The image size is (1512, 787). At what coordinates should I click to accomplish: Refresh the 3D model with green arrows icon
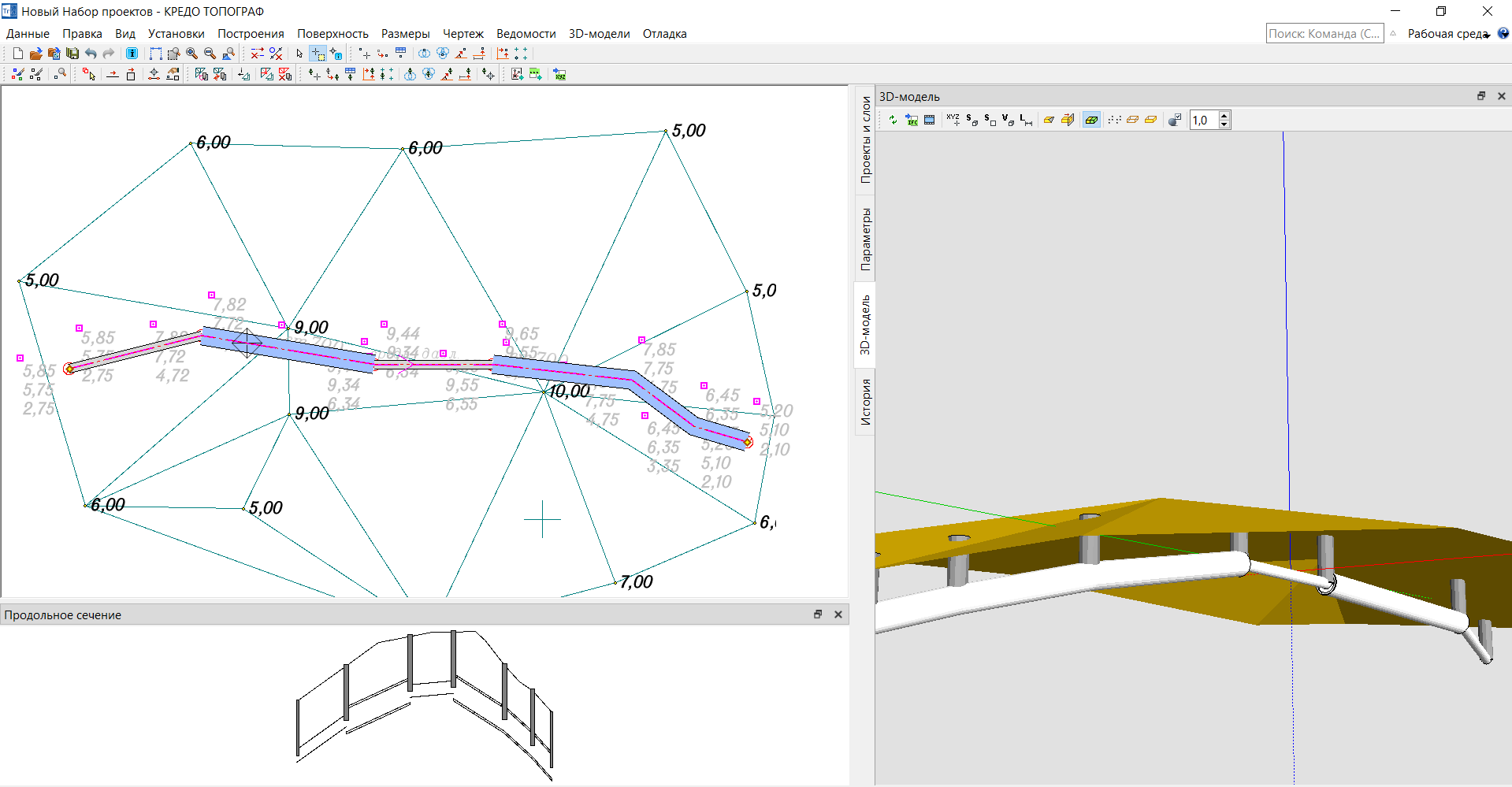[893, 120]
